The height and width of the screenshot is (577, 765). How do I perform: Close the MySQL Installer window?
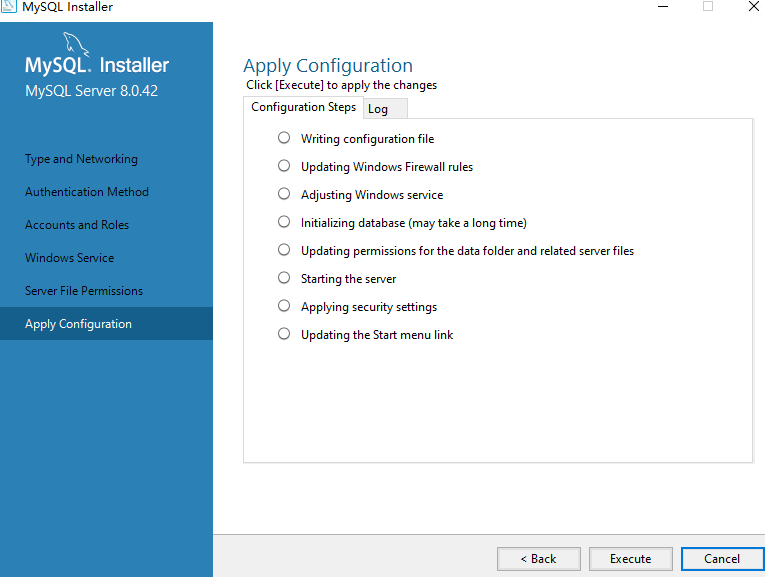(x=754, y=6)
